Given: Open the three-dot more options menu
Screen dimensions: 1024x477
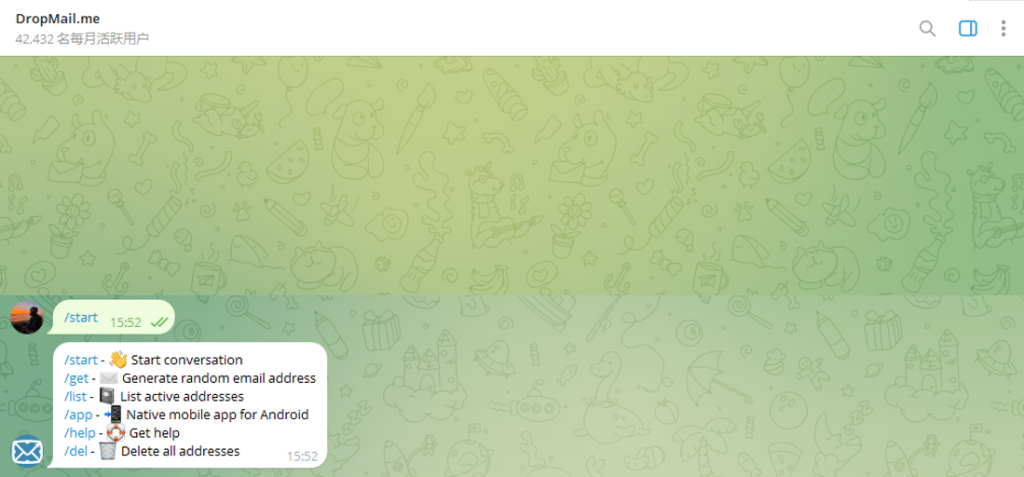Looking at the screenshot, I should click(x=1004, y=29).
